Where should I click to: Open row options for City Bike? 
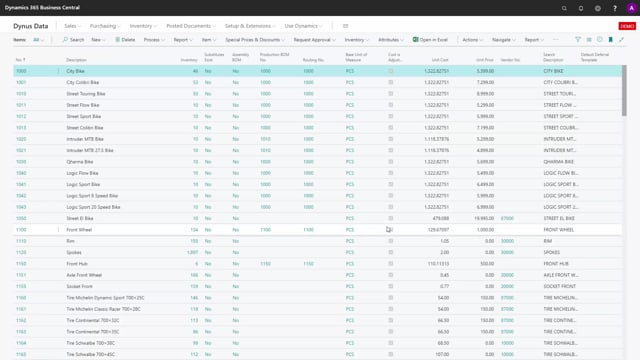pos(58,71)
